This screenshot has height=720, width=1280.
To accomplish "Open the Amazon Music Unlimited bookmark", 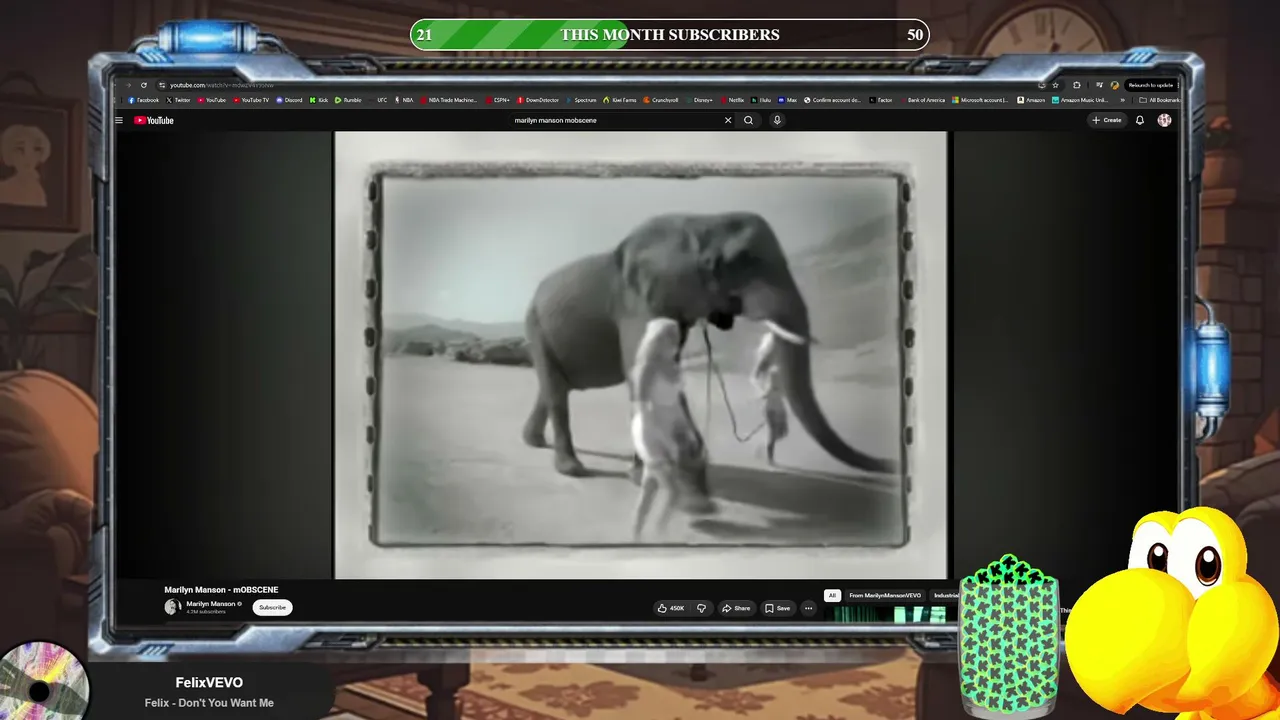I will point(1080,100).
